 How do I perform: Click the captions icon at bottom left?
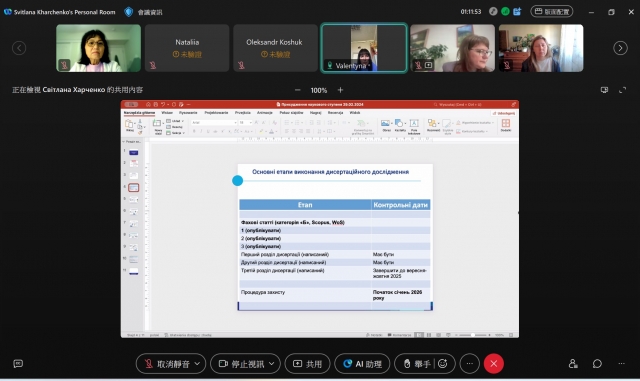(18, 363)
